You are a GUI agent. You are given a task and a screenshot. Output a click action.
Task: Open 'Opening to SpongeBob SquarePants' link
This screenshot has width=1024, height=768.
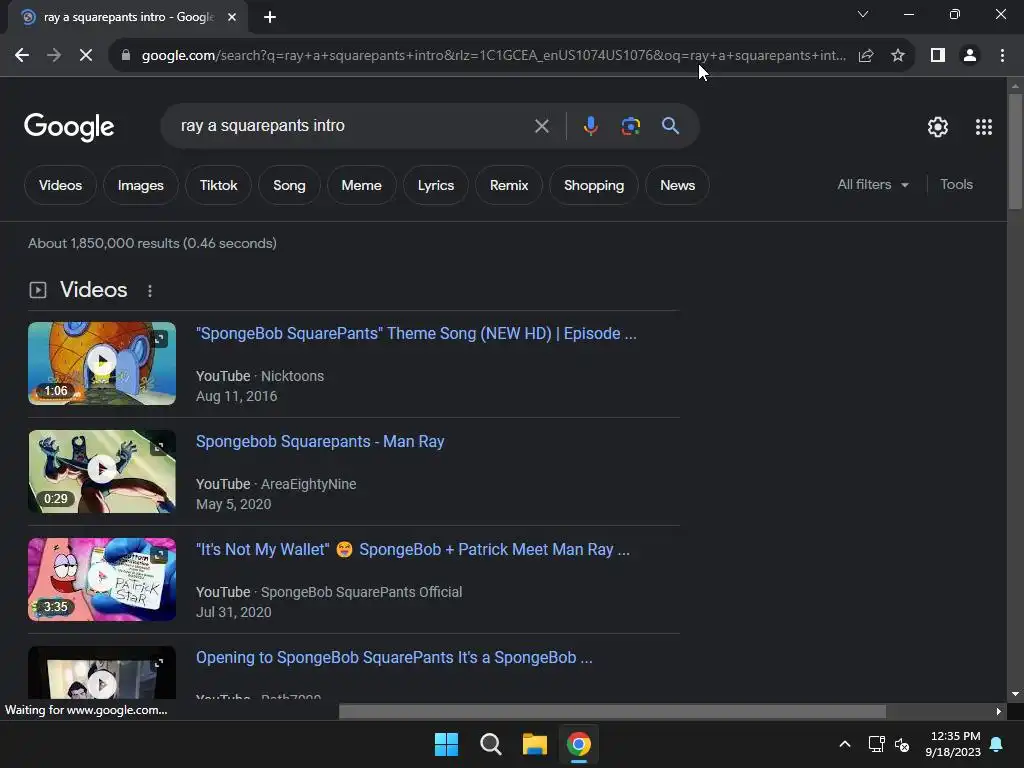pyautogui.click(x=394, y=658)
